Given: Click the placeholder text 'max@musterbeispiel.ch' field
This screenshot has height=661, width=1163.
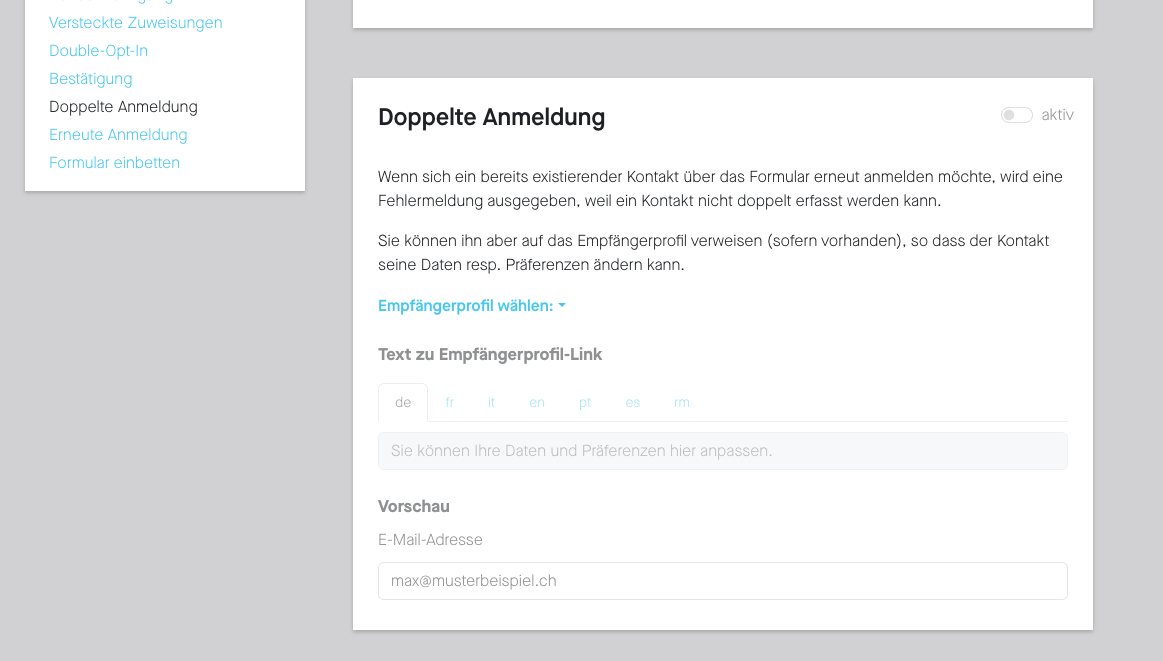Looking at the screenshot, I should click(x=722, y=580).
